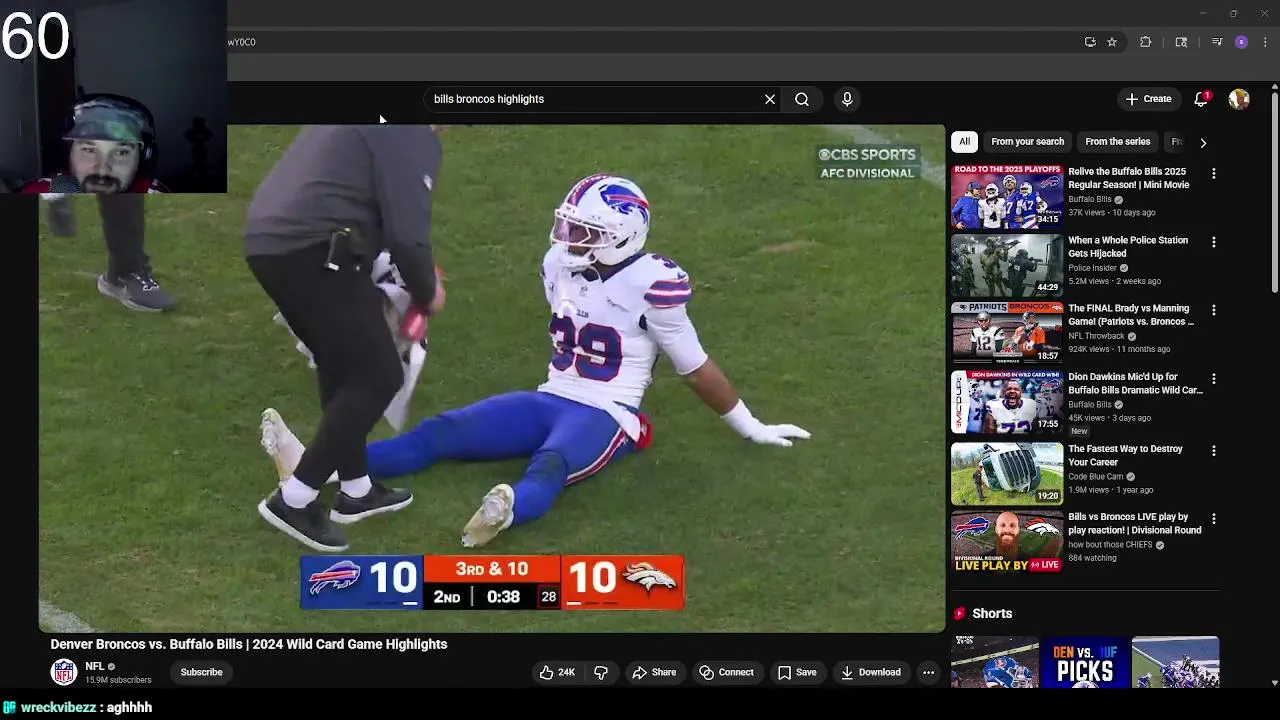Select the From your search chip
The image size is (1280, 720).
coord(1027,142)
